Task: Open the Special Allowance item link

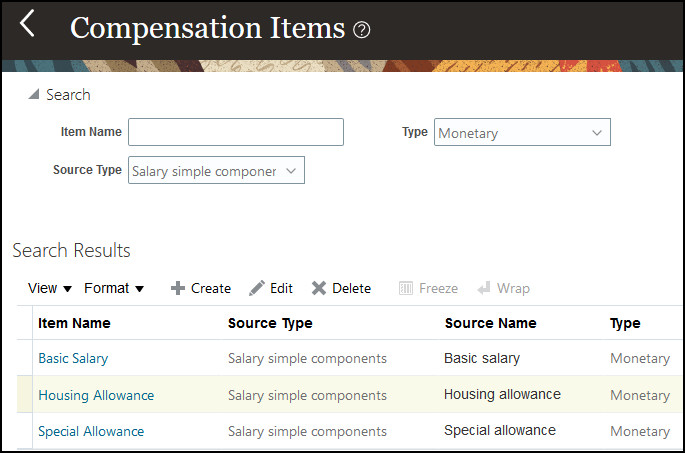Action: [x=91, y=432]
